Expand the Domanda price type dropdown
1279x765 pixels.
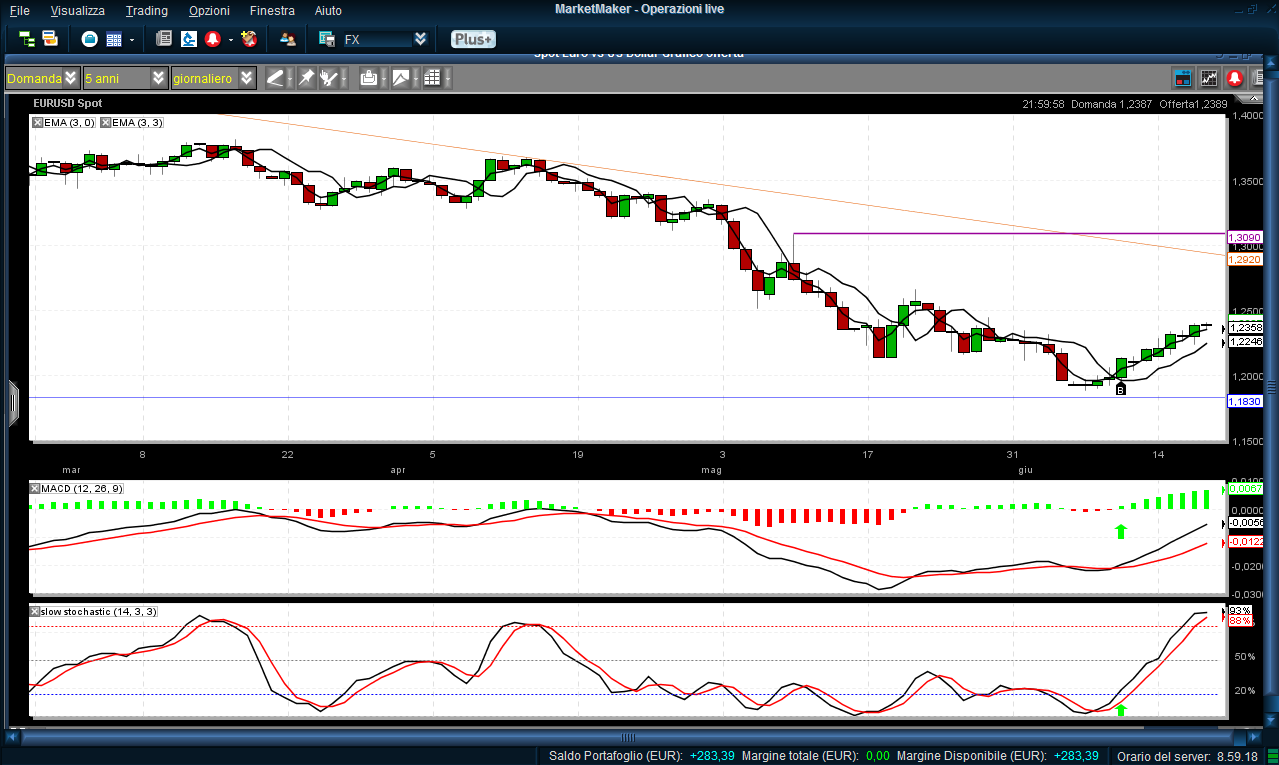(70, 78)
